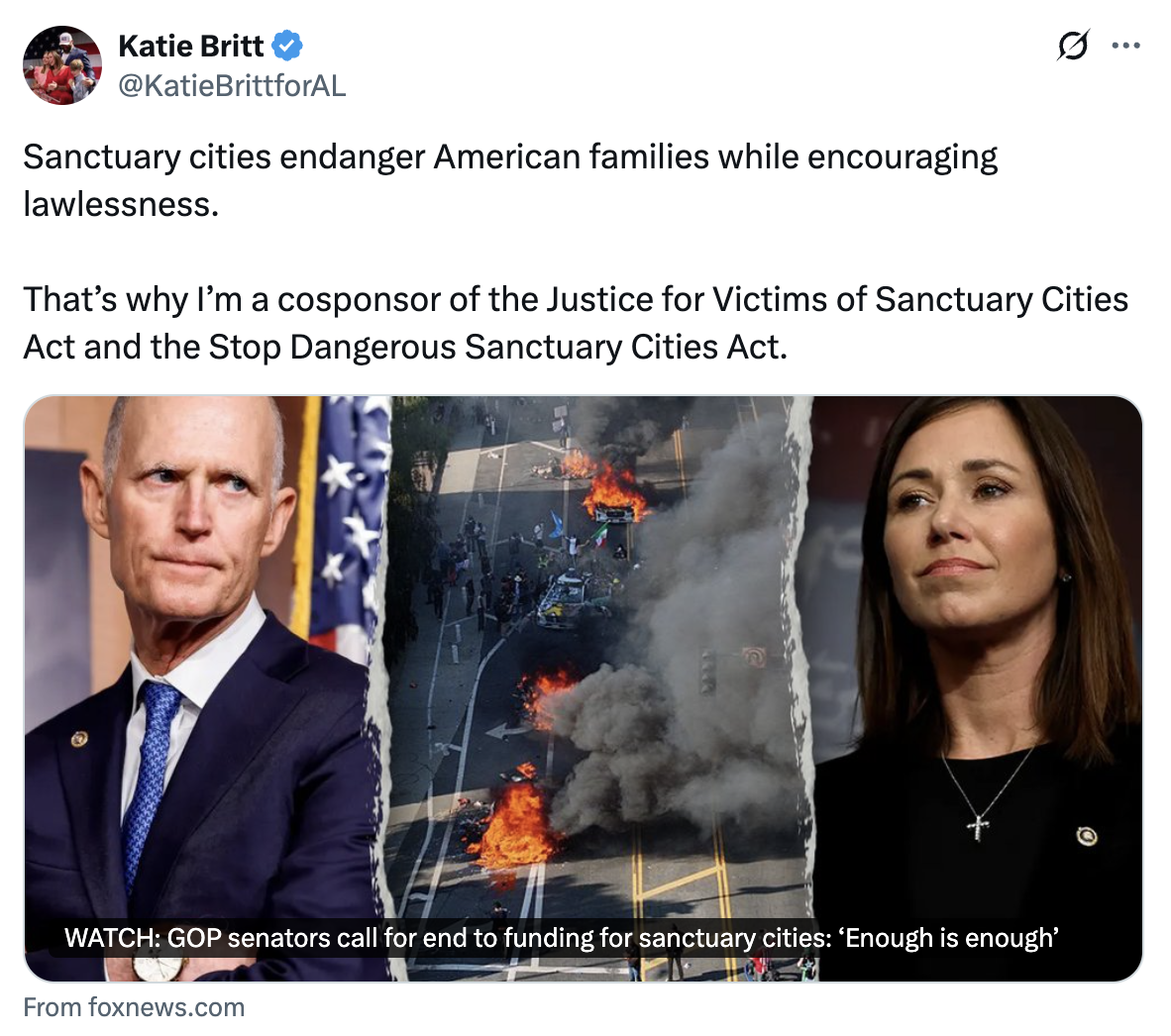
Task: Click the blue verified checkmark badge
Action: tap(286, 46)
